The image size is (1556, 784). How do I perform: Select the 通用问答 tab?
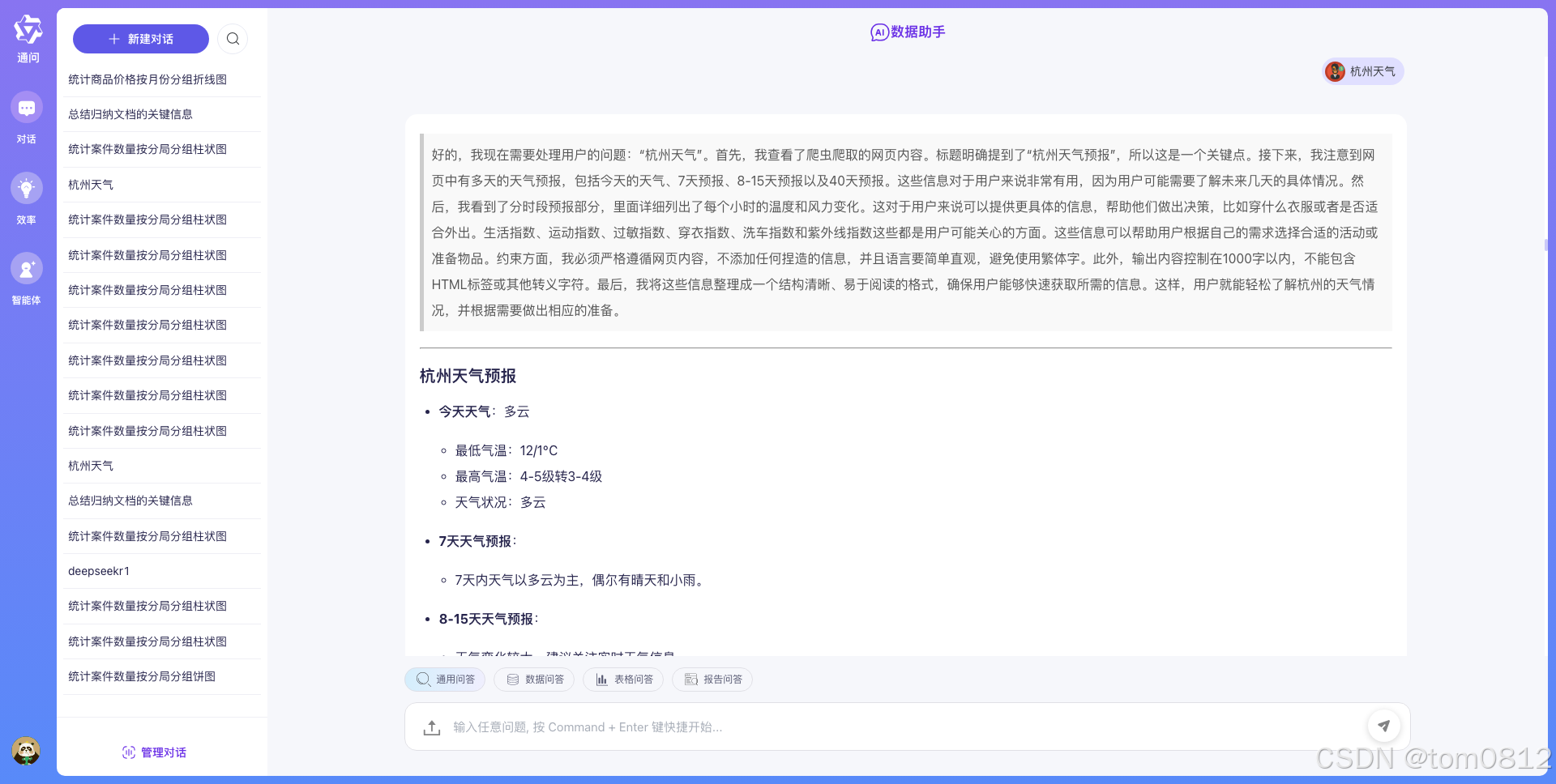pyautogui.click(x=444, y=680)
